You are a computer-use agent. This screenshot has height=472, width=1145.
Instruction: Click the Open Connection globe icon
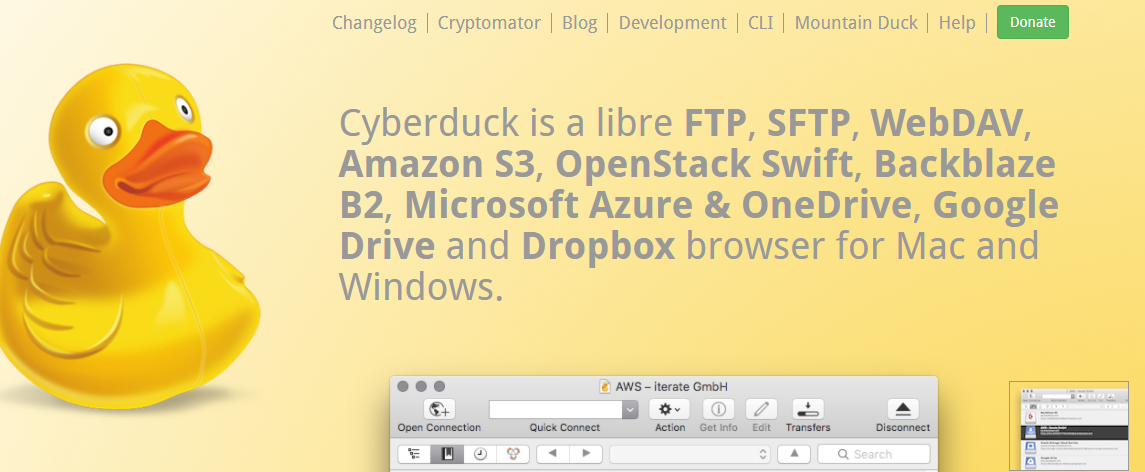(439, 409)
